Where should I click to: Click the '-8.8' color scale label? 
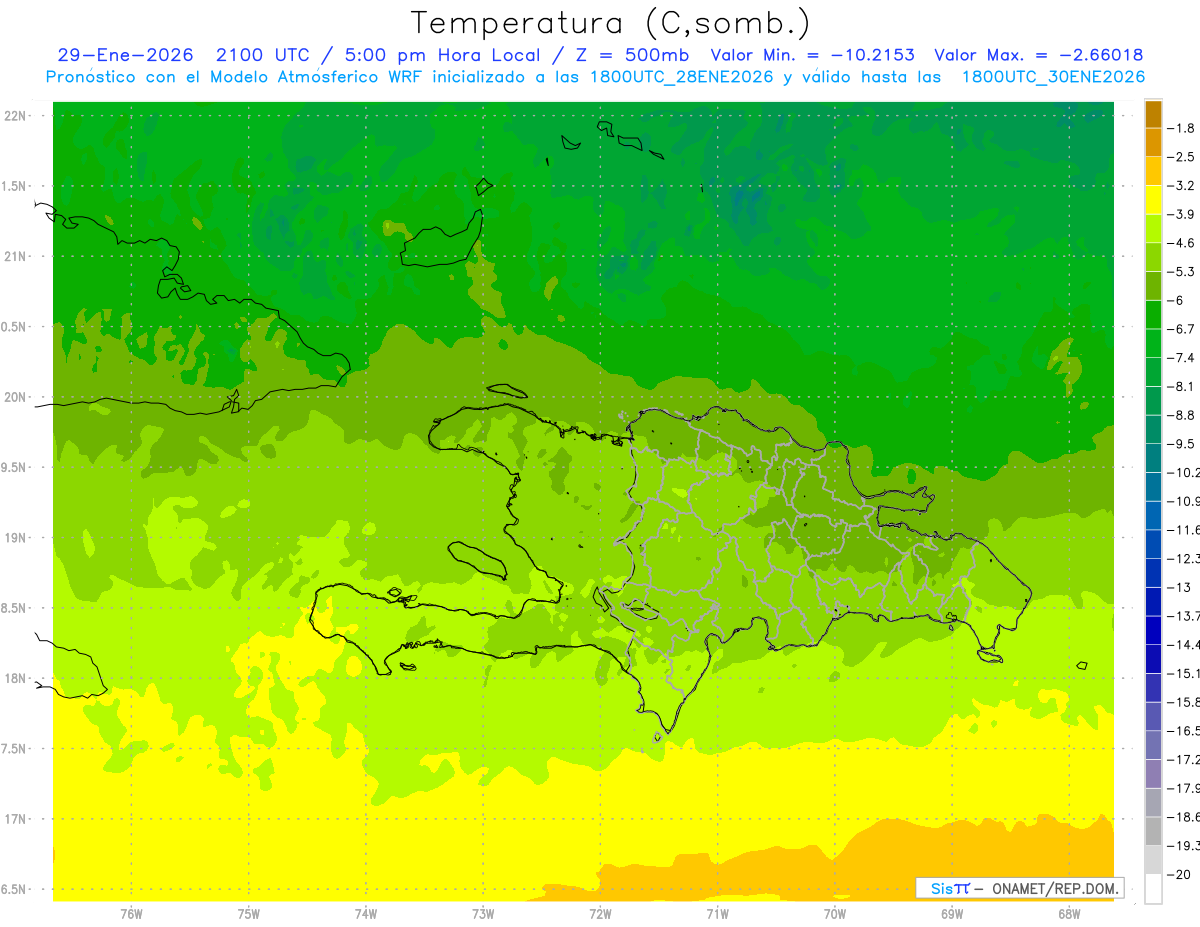click(x=1180, y=415)
